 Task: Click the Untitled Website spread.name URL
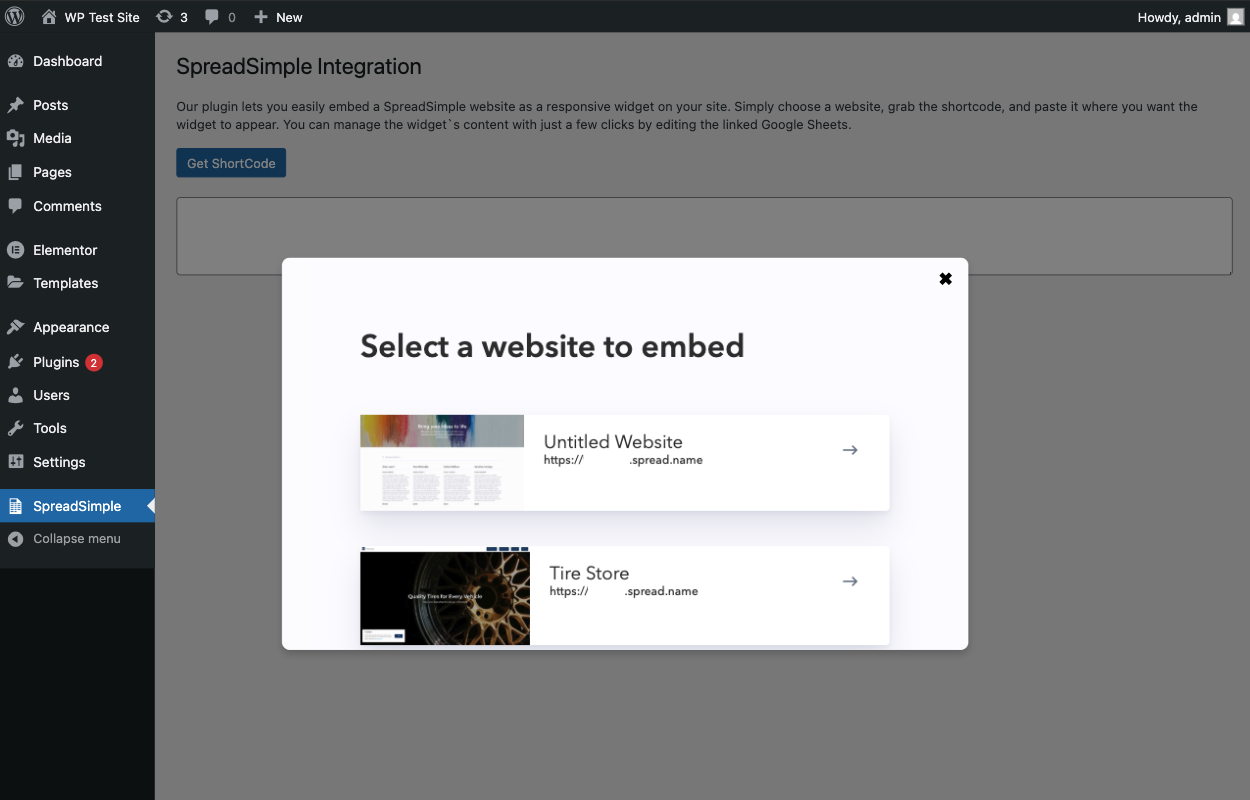[x=623, y=460]
